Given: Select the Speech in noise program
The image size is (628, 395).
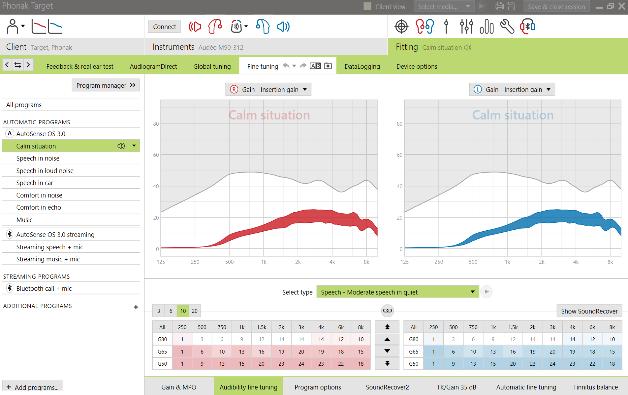Looking at the screenshot, I should point(71,158).
